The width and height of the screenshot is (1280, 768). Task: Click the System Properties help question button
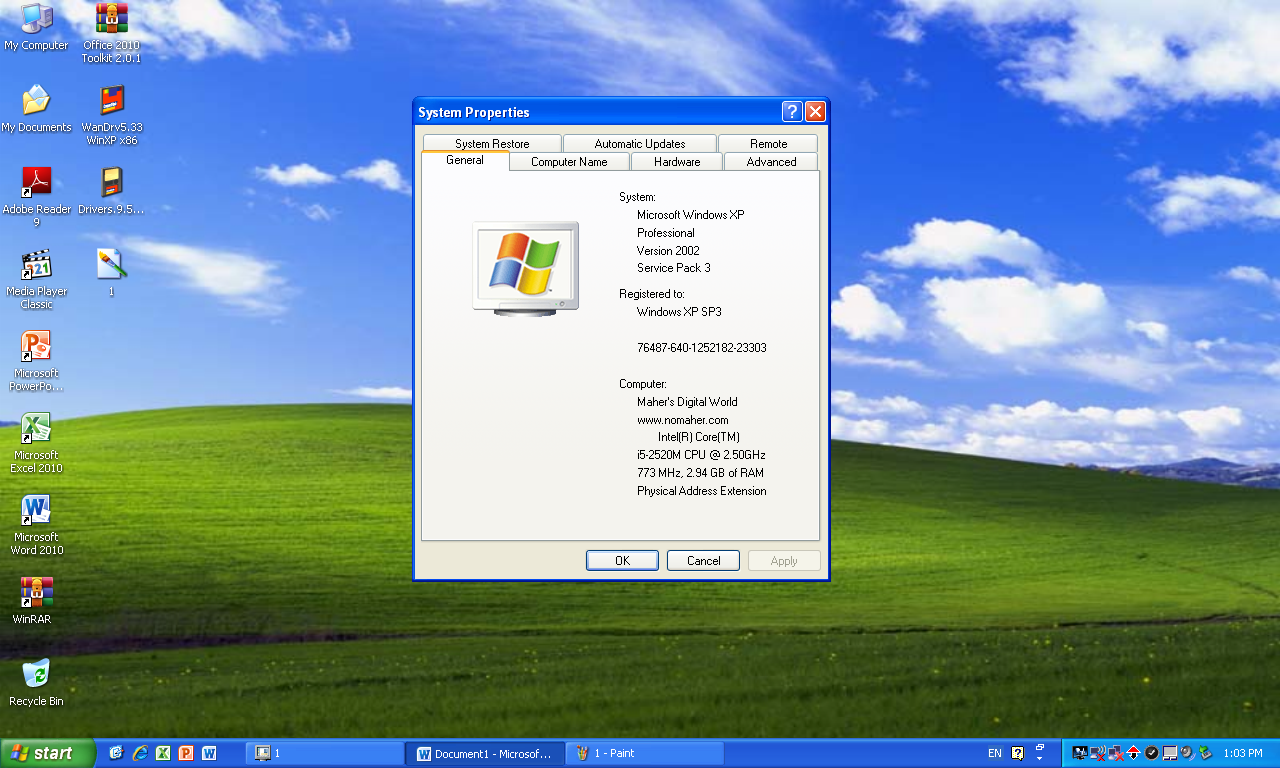791,111
